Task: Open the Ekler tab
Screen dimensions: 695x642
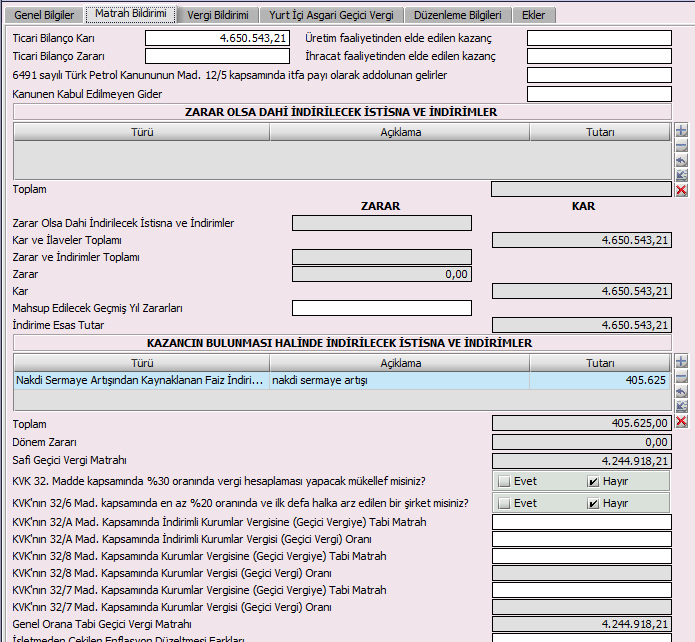Action: (534, 15)
